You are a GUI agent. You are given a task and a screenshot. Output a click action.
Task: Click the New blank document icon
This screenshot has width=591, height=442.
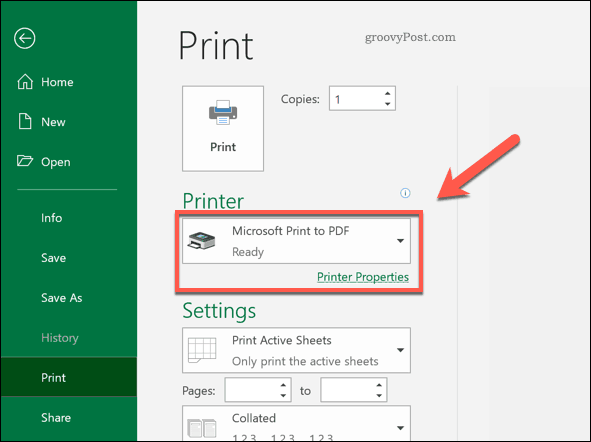25,121
